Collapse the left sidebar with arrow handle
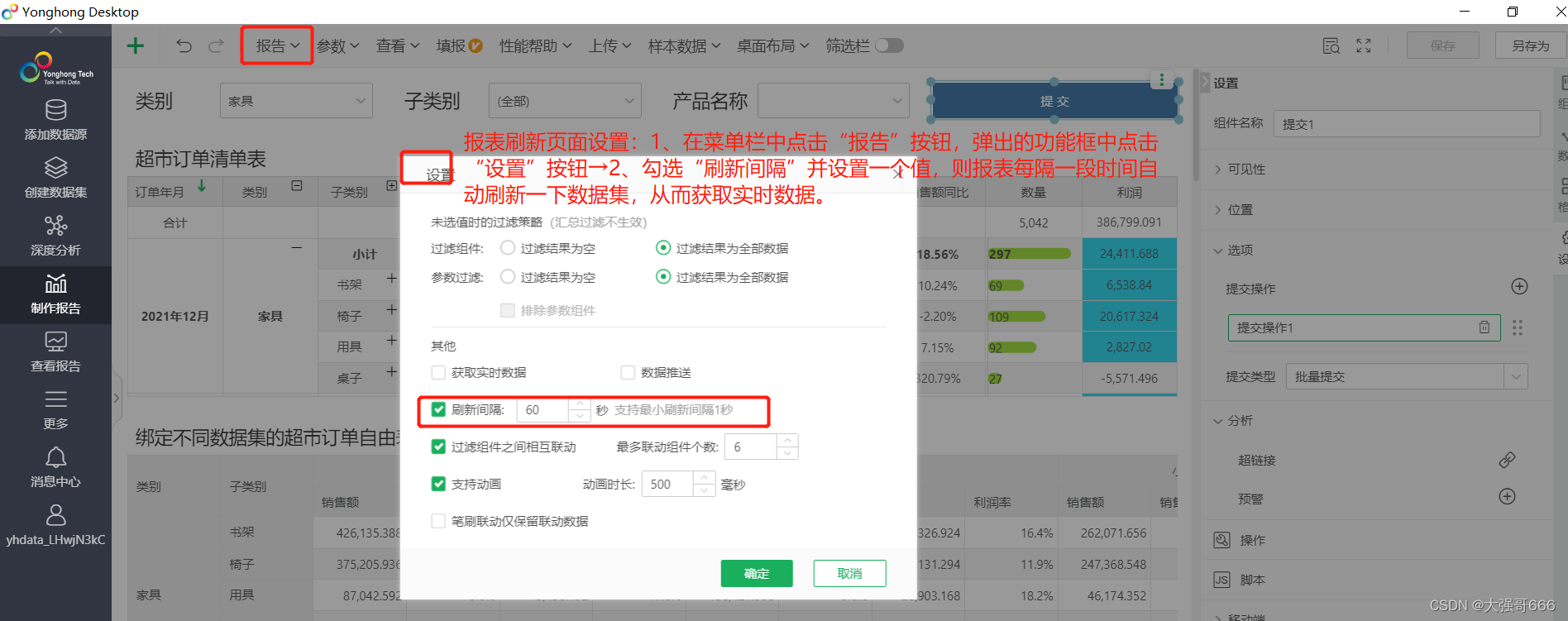The width and height of the screenshot is (1568, 621). (117, 398)
